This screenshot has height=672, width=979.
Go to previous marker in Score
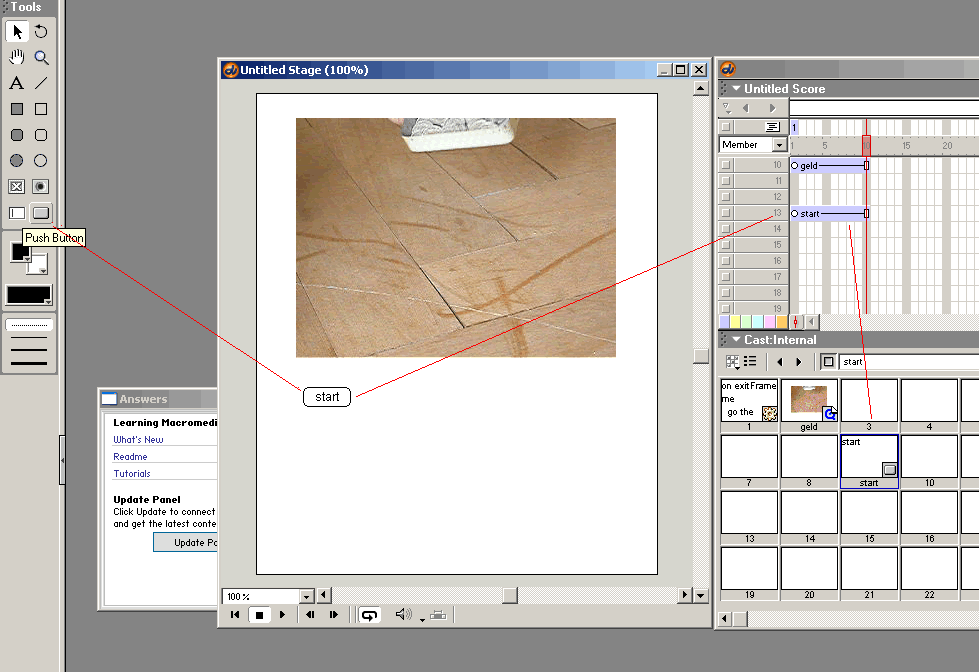coord(745,108)
